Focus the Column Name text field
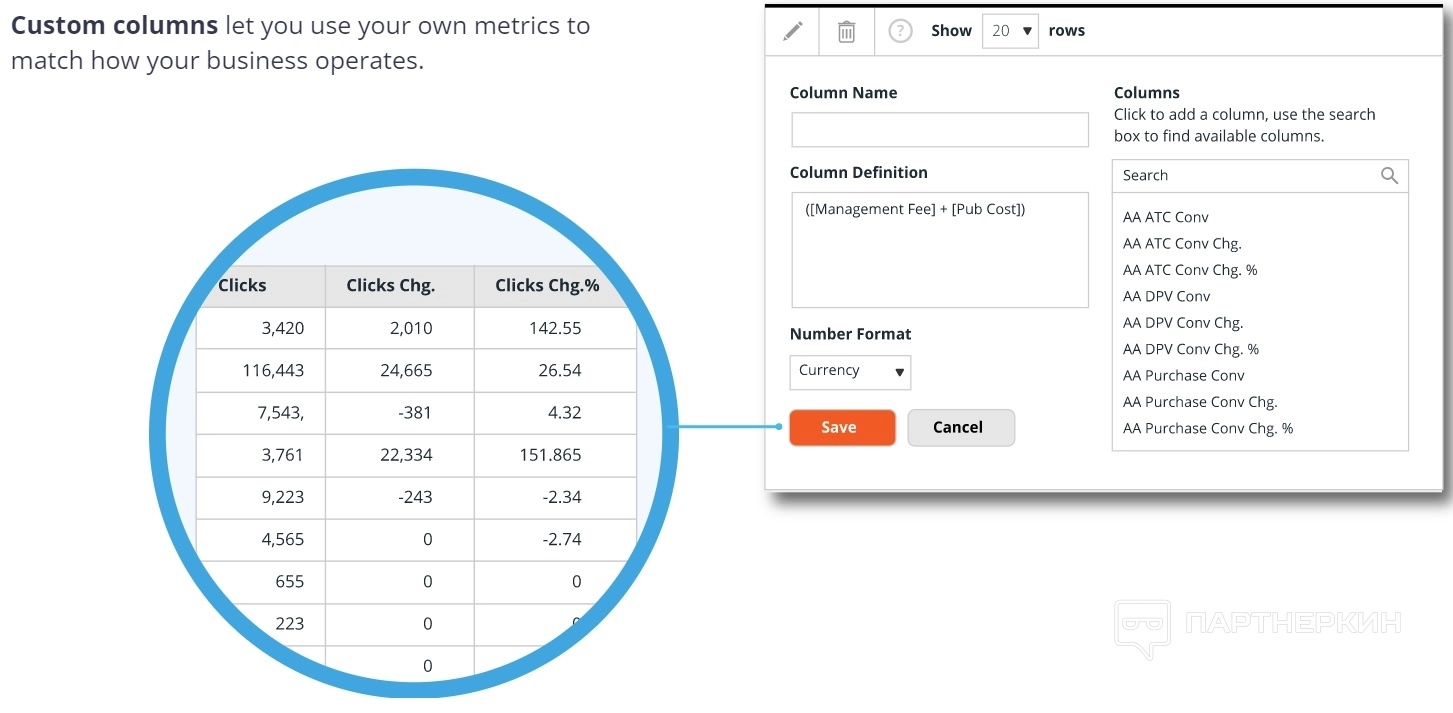 [939, 130]
